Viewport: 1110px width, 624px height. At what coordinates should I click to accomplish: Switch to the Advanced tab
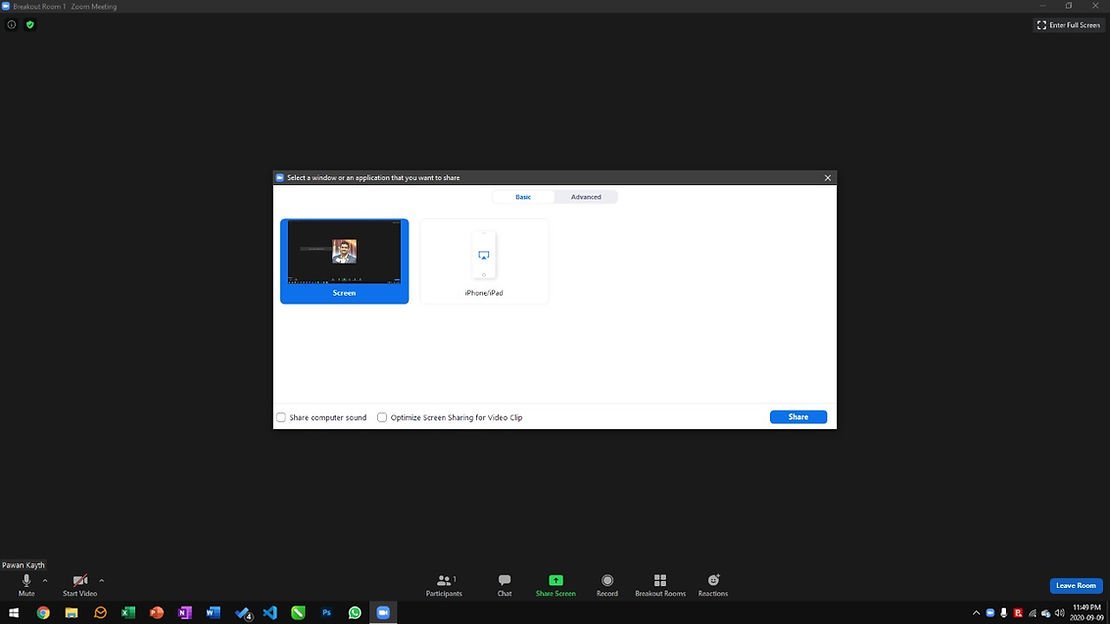tap(586, 197)
